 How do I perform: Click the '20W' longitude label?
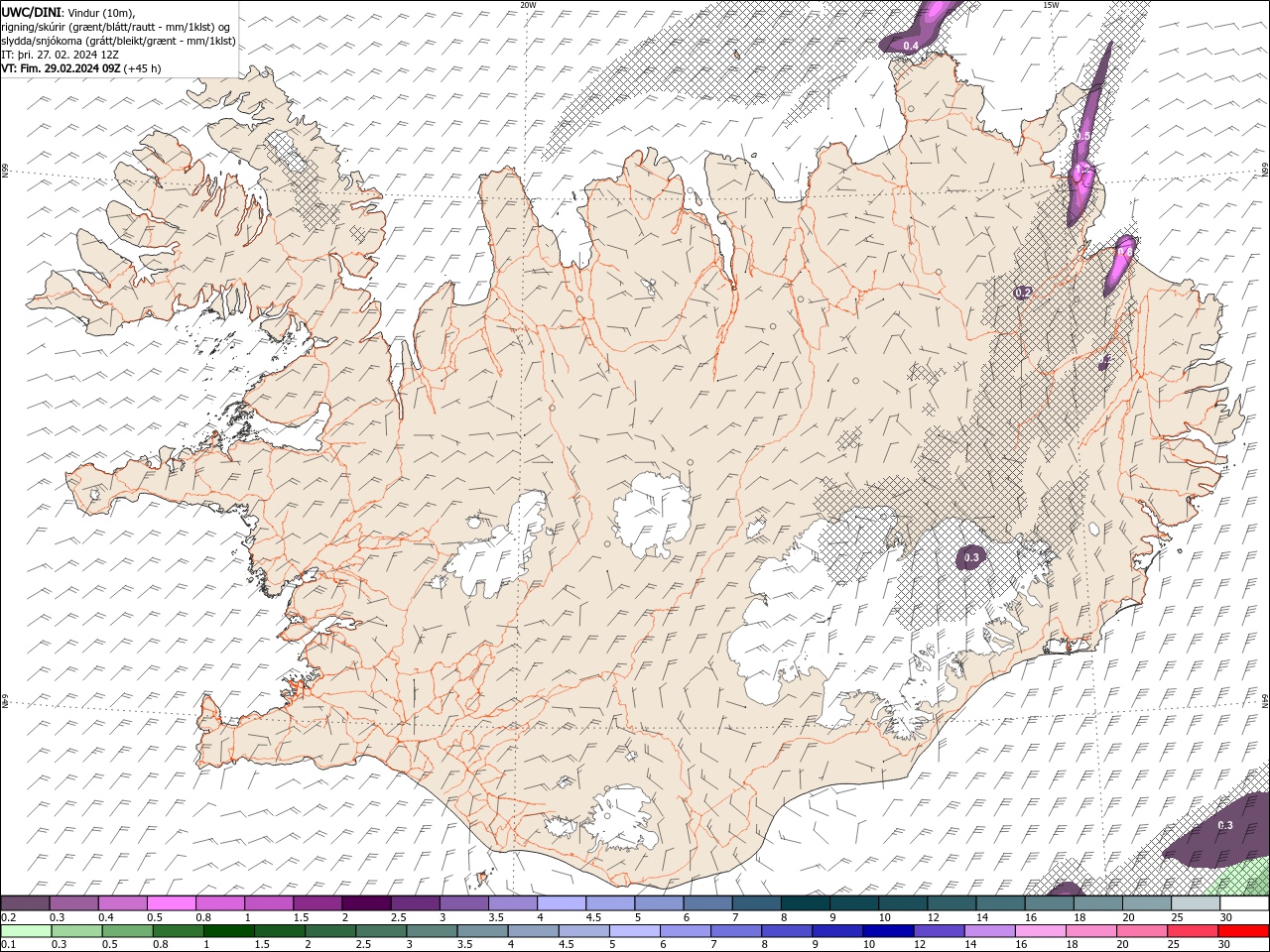click(528, 5)
